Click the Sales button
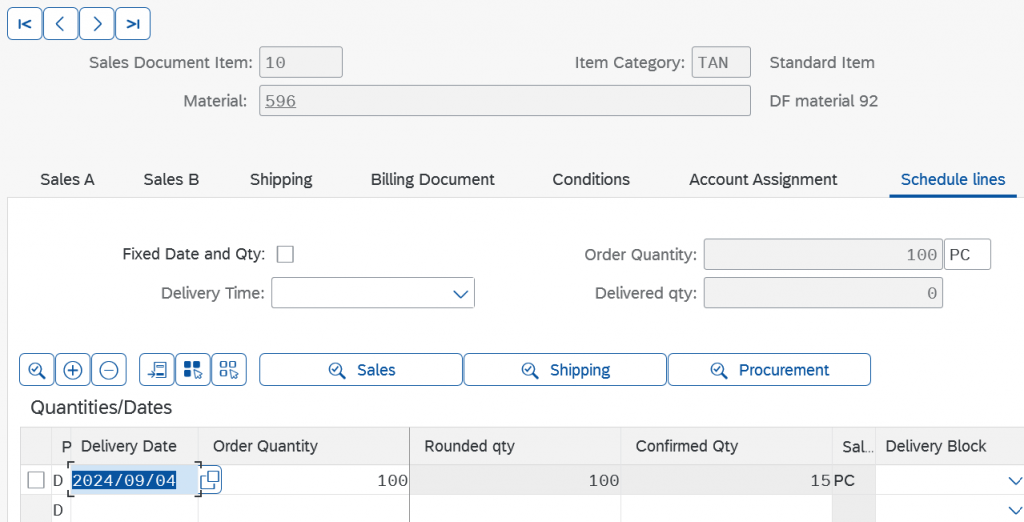The image size is (1024, 522). point(361,370)
